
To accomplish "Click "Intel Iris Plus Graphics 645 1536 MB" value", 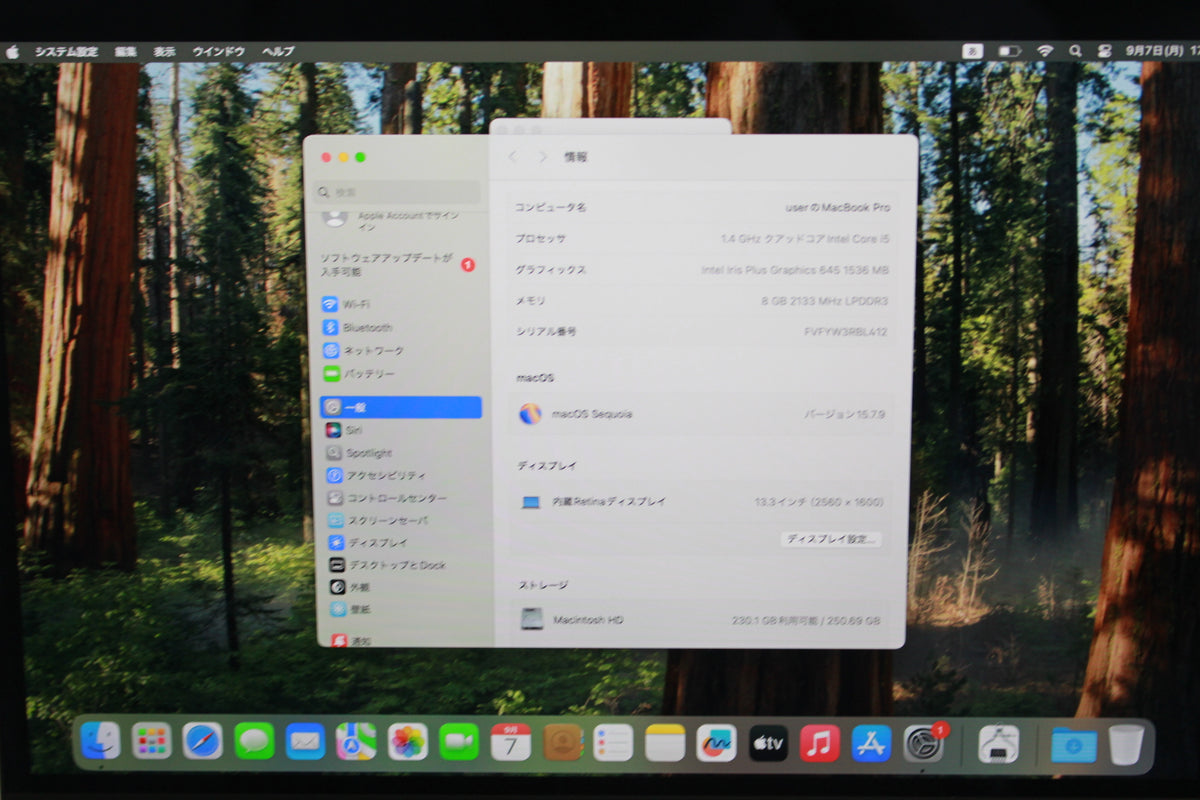I will click(x=795, y=270).
